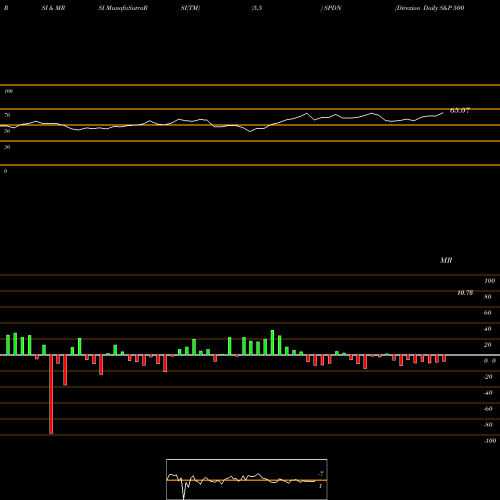Viewport: 500px width, 500px height.
Task: Click the -20 label on the MR axis
Action: (488, 377)
